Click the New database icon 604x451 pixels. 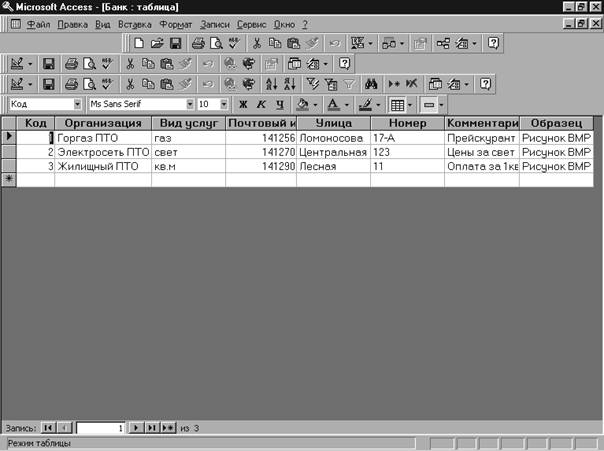pyautogui.click(x=139, y=43)
